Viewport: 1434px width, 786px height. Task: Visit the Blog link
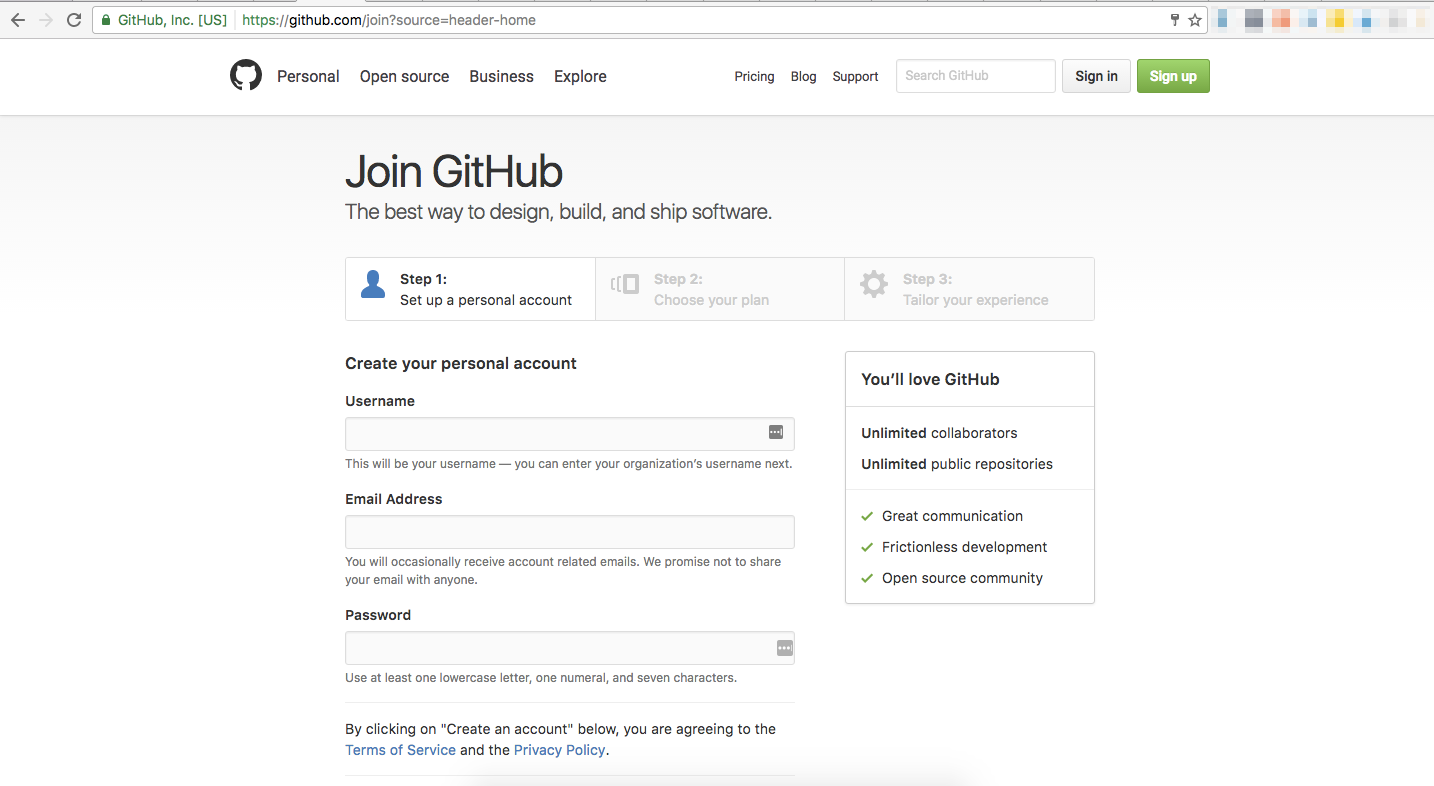pos(803,76)
